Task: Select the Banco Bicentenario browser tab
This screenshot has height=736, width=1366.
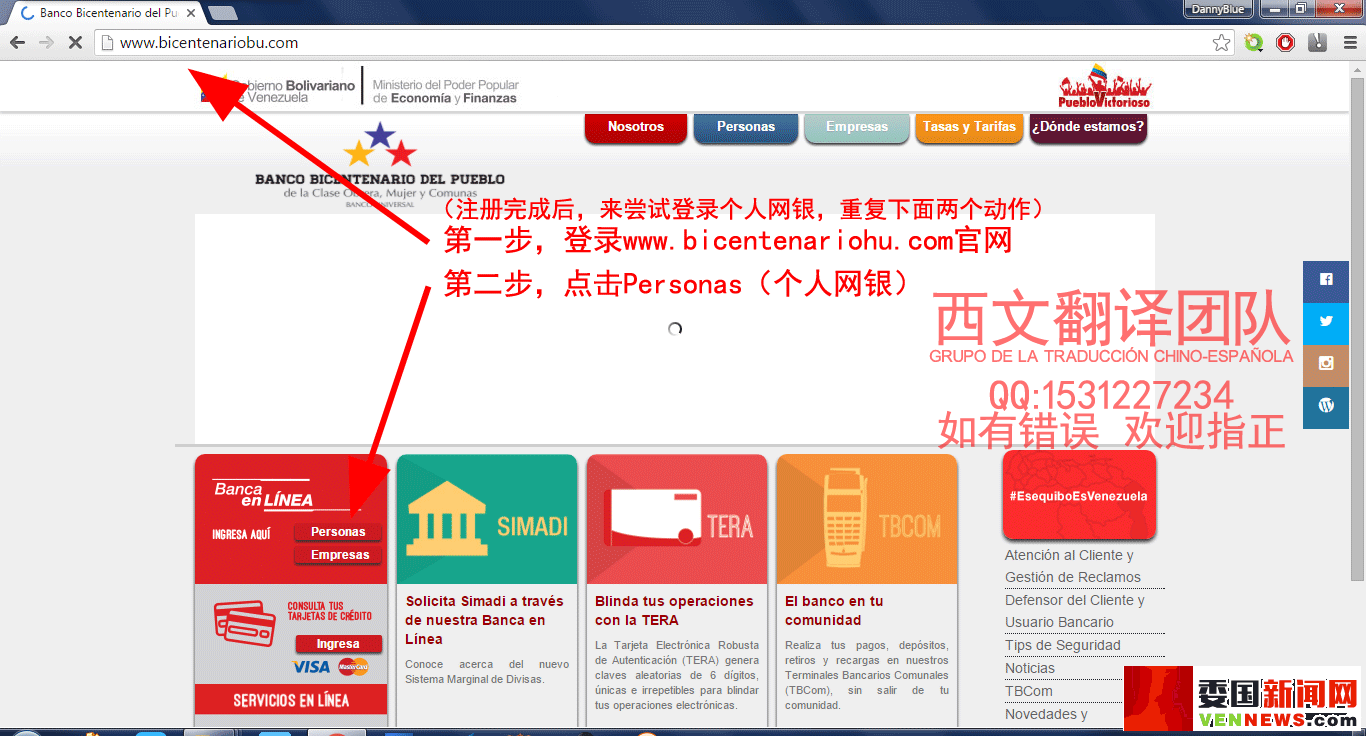Action: pos(108,13)
